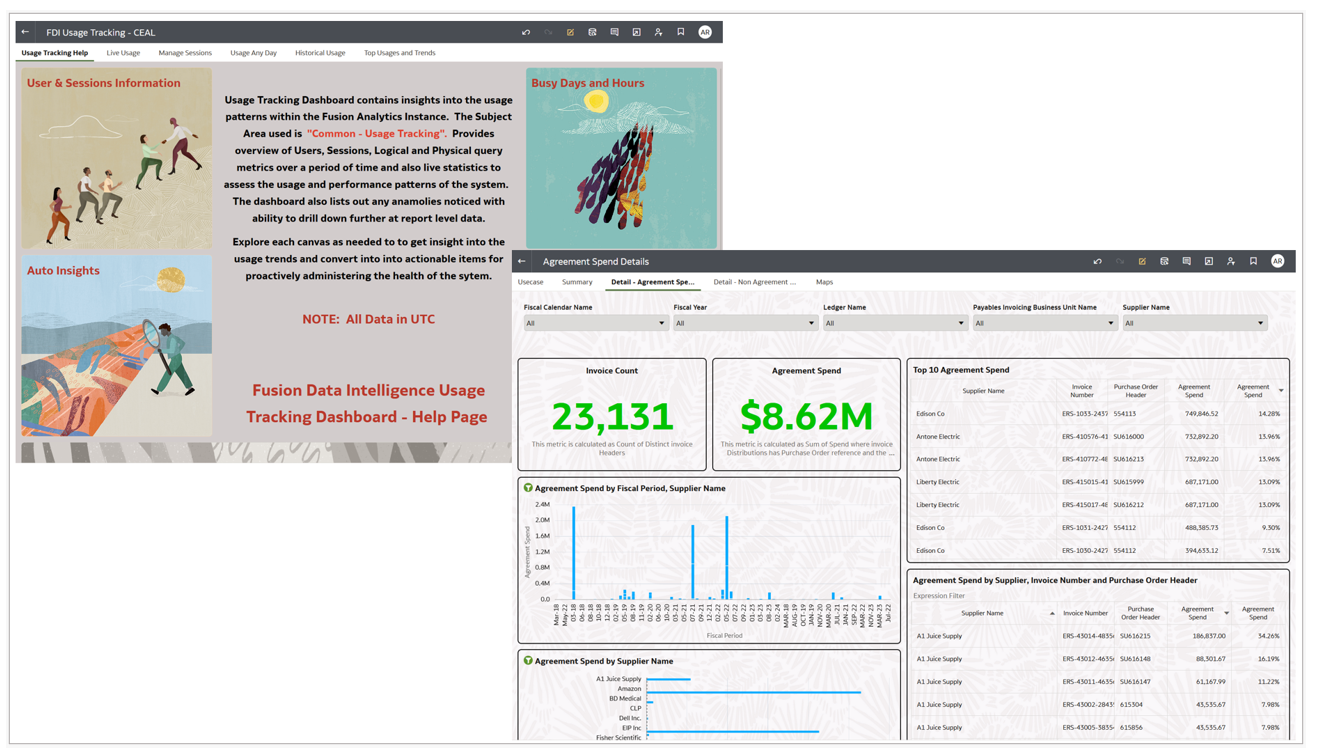Open Ledger Name filter dropdown

point(895,323)
